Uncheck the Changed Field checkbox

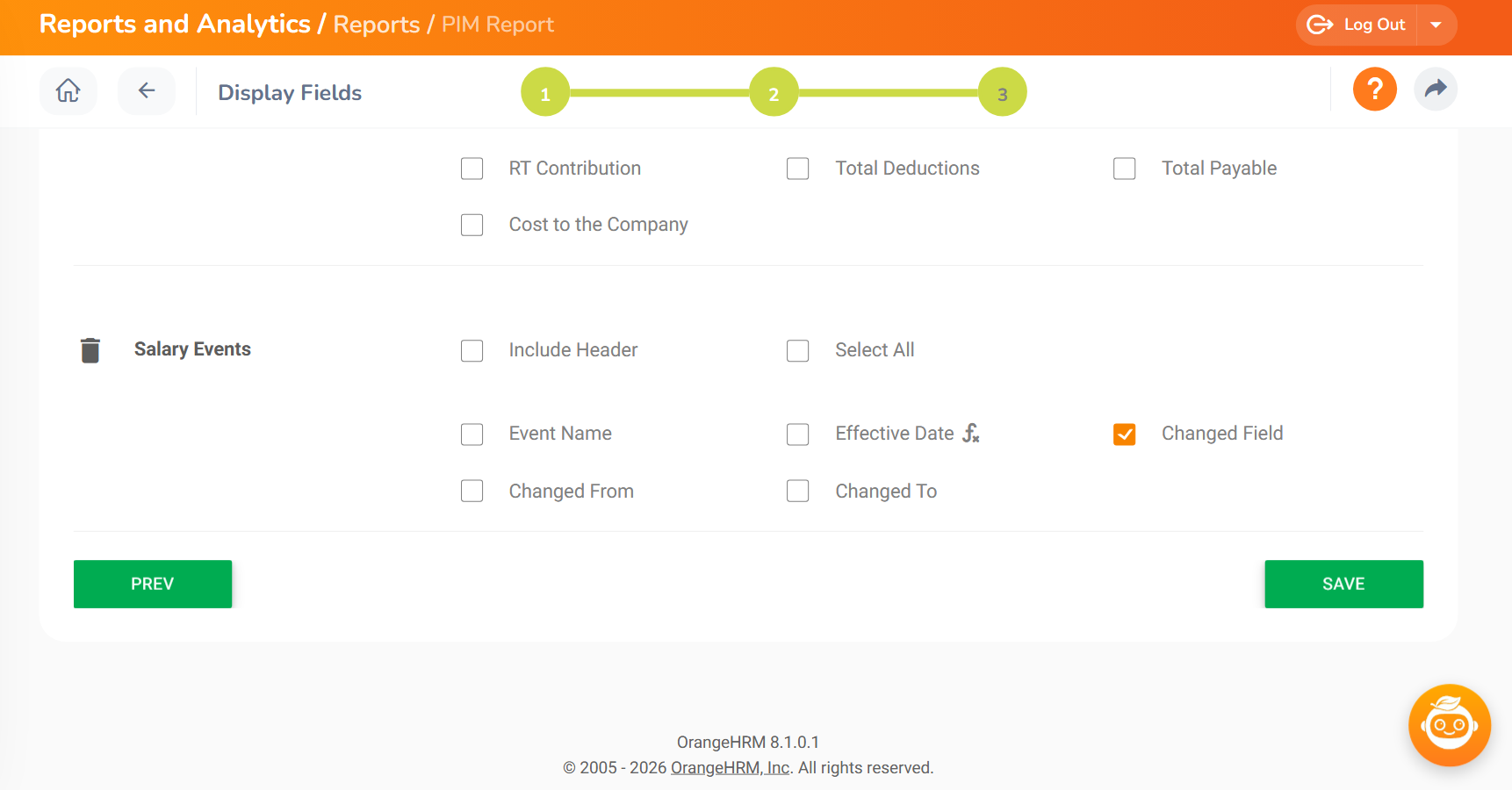tap(1124, 434)
